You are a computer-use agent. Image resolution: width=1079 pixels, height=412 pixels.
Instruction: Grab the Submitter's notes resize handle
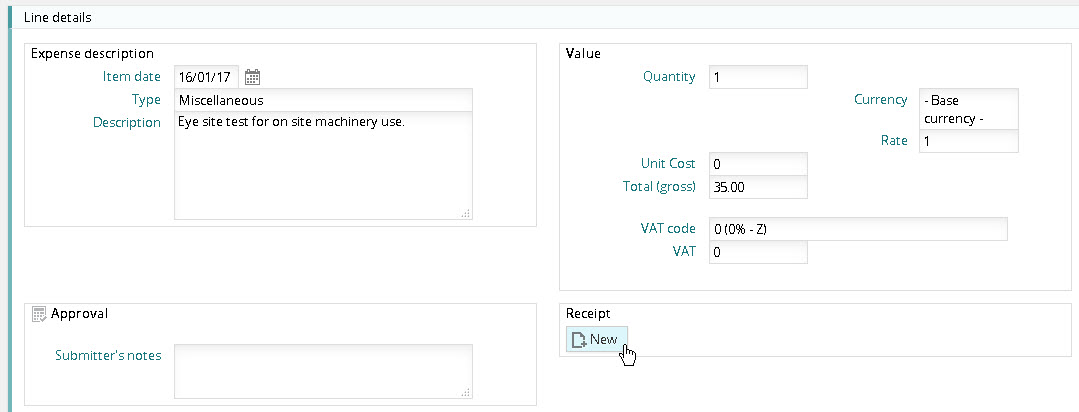point(466,394)
